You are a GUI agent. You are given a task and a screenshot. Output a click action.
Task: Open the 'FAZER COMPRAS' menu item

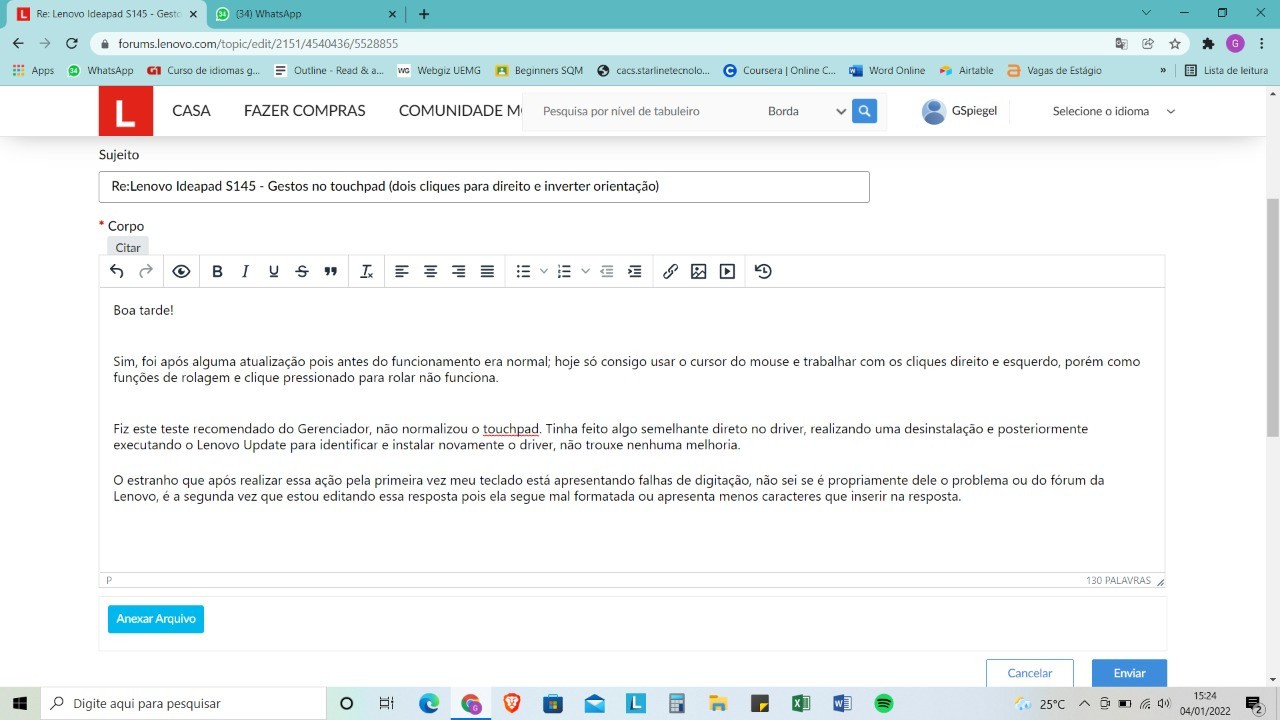coord(304,110)
